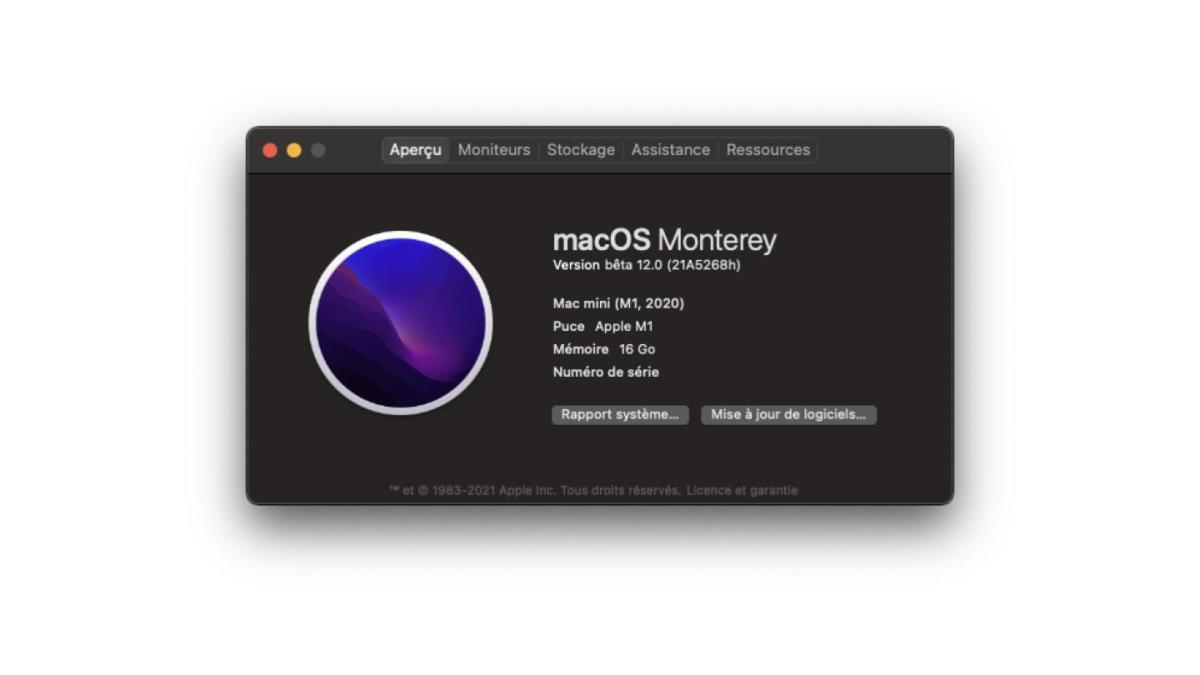Click Mise à jour de logiciels… button
Image resolution: width=1200 pixels, height=675 pixels.
point(788,414)
